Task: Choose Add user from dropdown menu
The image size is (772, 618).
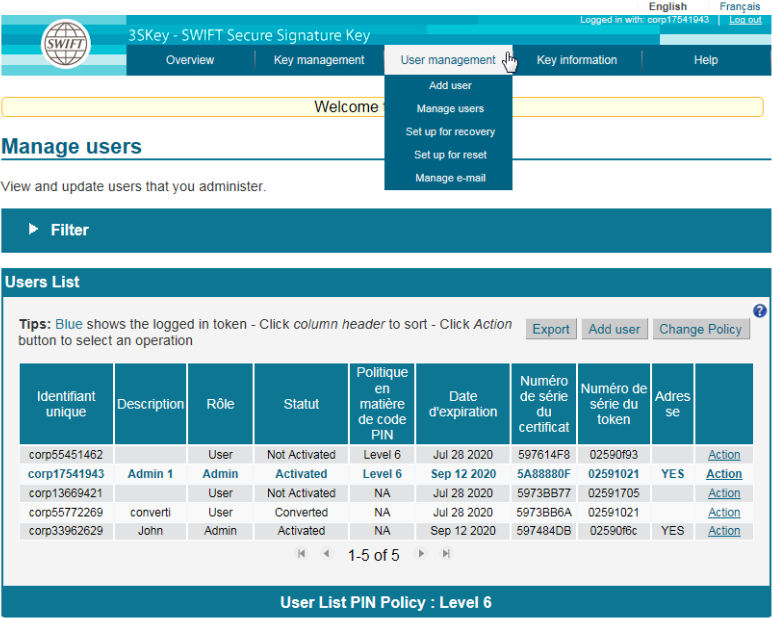Action: (450, 86)
